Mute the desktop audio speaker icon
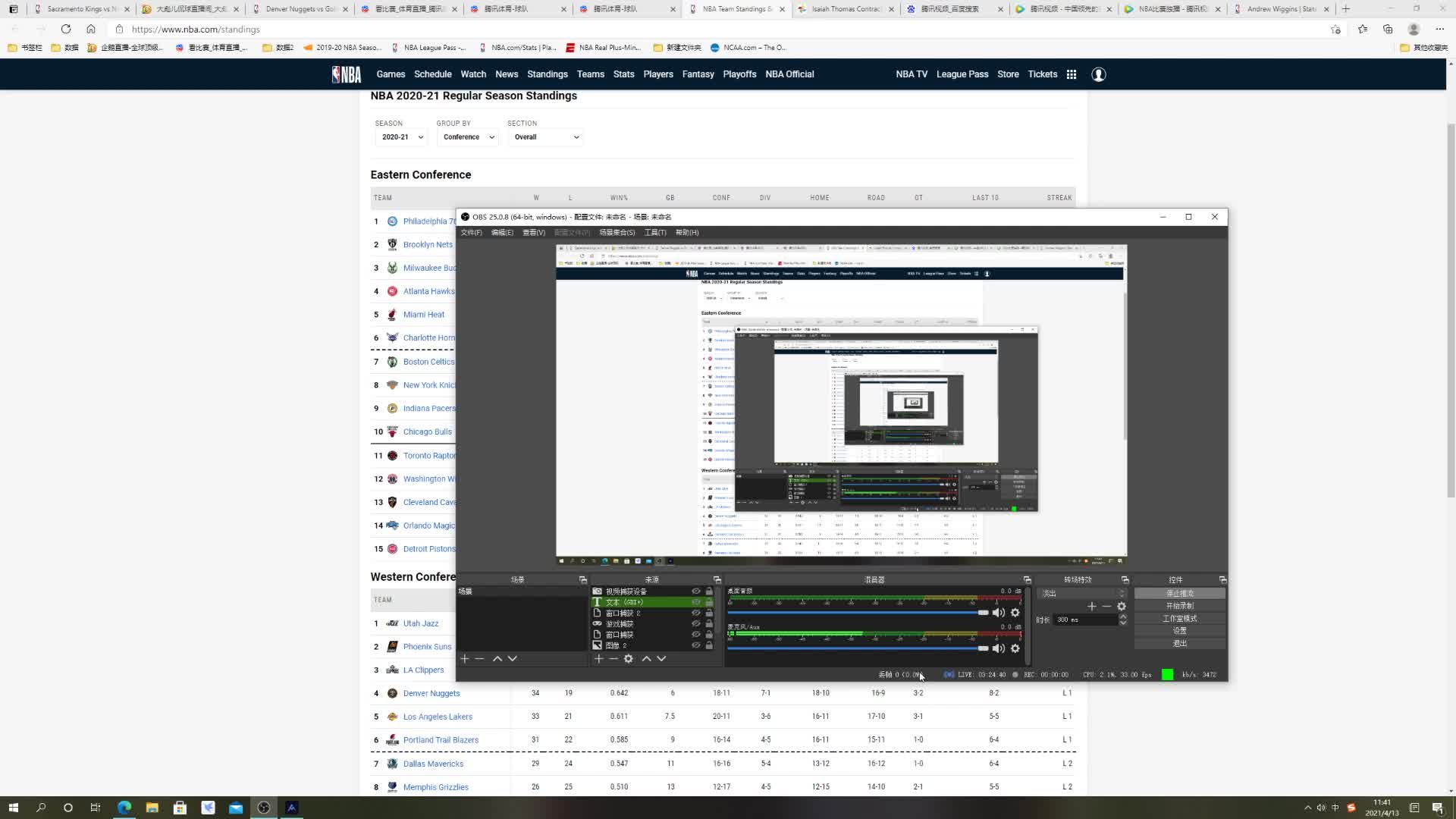Image resolution: width=1456 pixels, height=819 pixels. click(999, 613)
